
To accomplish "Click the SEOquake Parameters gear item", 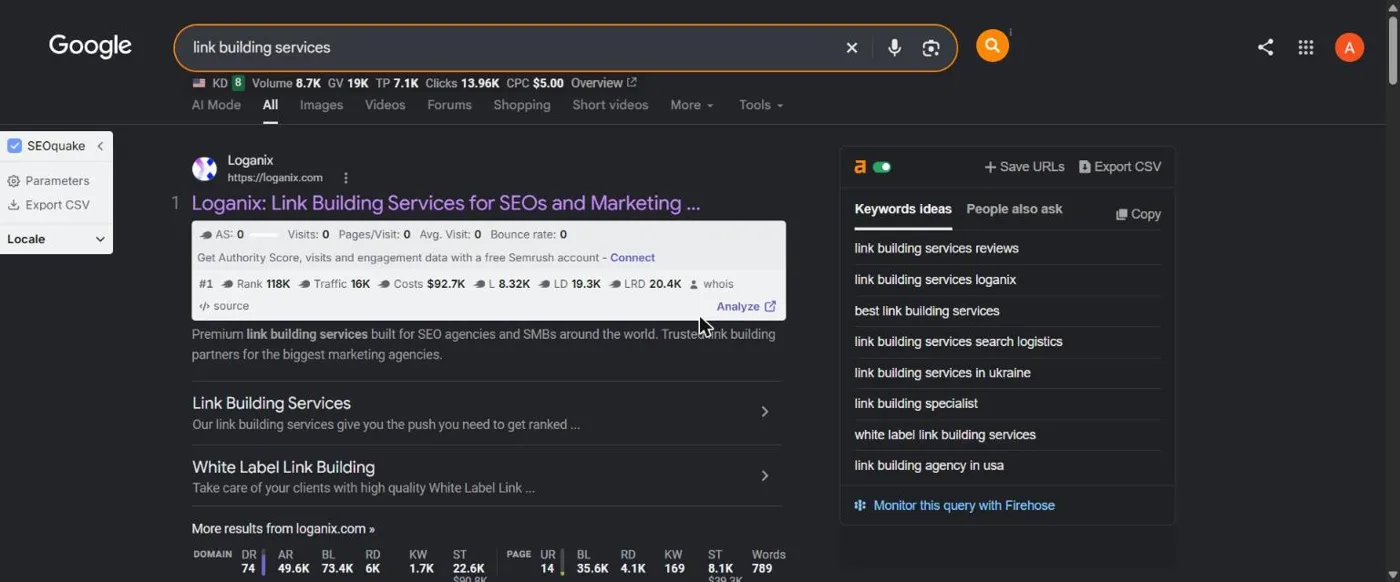I will coord(48,181).
